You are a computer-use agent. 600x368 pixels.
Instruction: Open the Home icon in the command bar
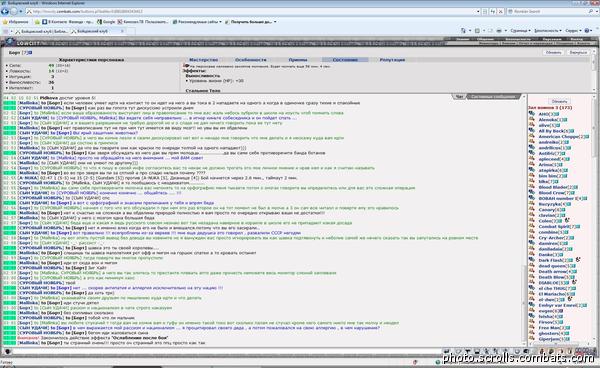[x=463, y=31]
